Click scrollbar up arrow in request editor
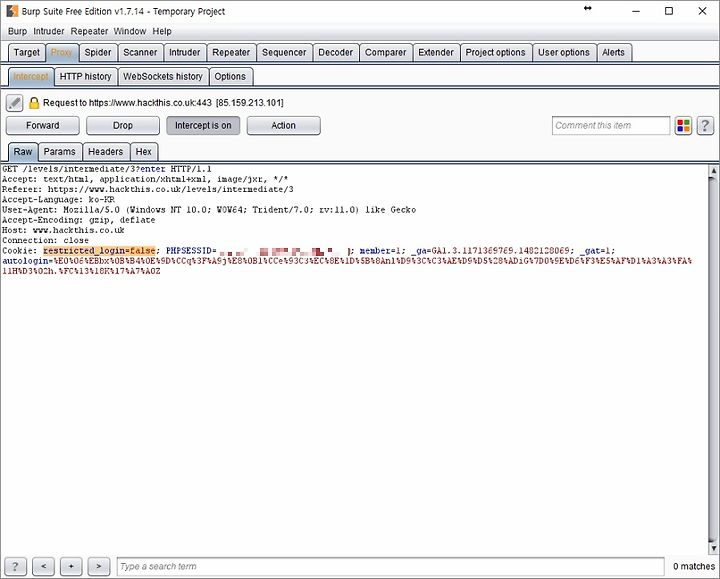The height and width of the screenshot is (579, 720). (x=714, y=171)
